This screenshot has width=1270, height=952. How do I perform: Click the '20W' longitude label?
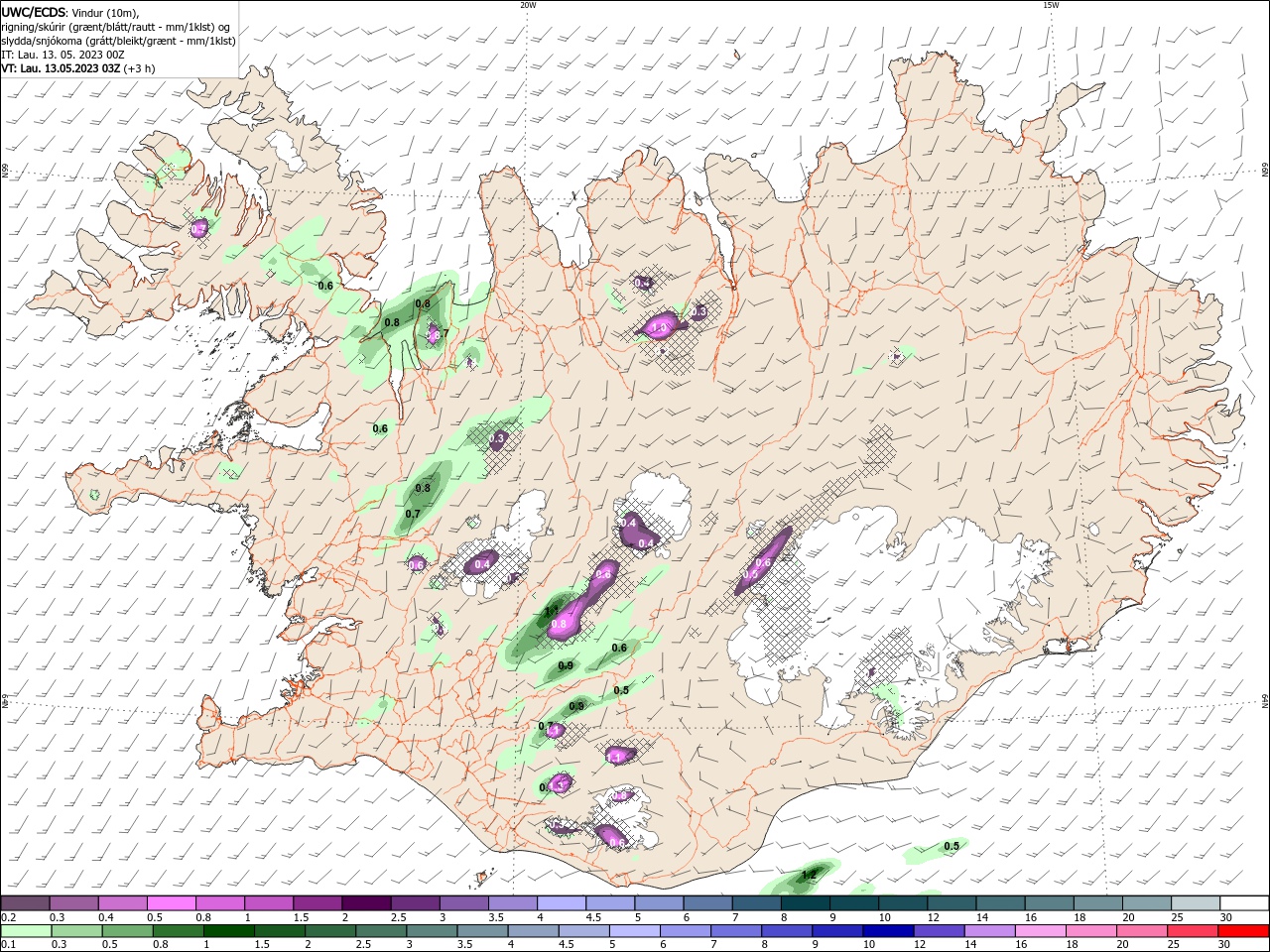(x=528, y=5)
